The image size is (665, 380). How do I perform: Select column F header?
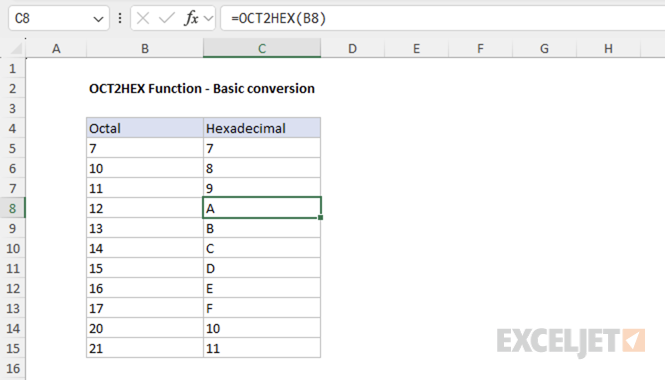481,48
